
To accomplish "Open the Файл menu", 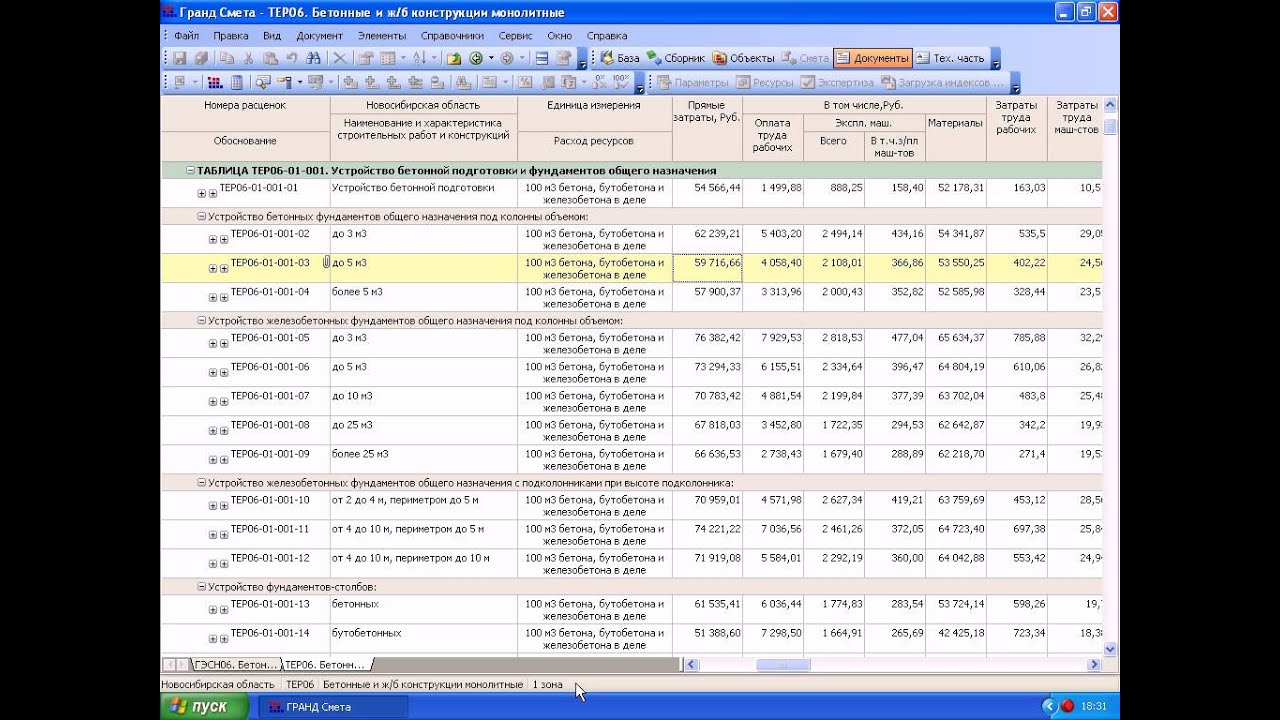I will coord(186,35).
